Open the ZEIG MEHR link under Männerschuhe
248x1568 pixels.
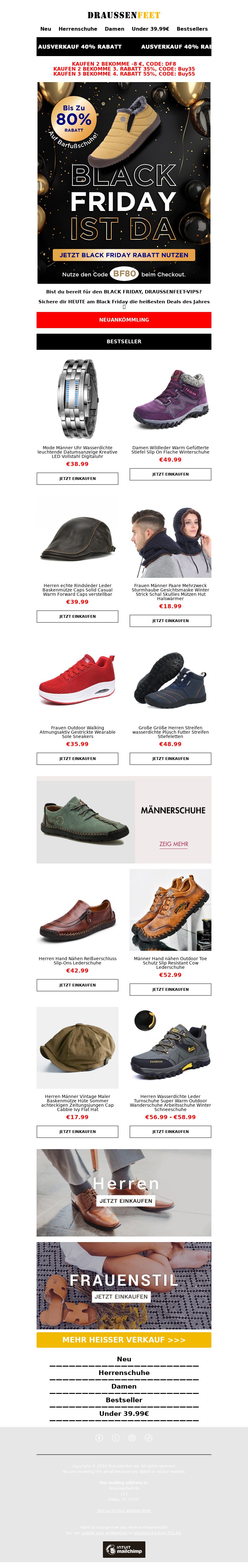[174, 844]
